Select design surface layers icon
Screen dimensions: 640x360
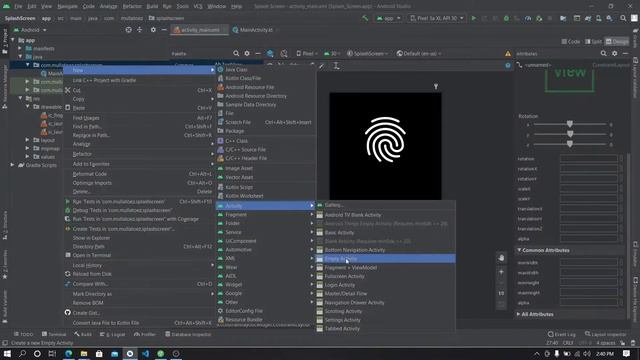pyautogui.click(x=270, y=53)
